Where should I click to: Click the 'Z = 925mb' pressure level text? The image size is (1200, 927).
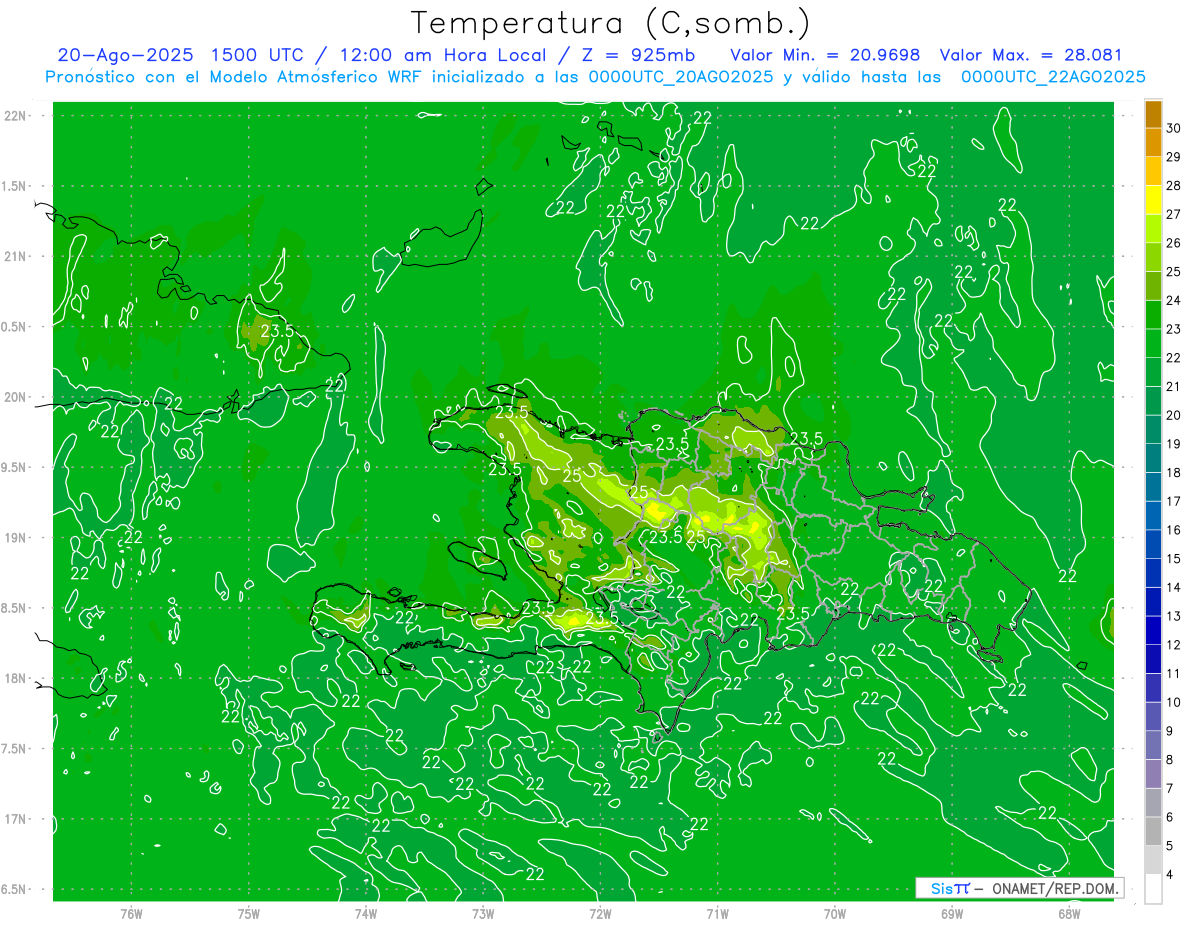coord(638,55)
